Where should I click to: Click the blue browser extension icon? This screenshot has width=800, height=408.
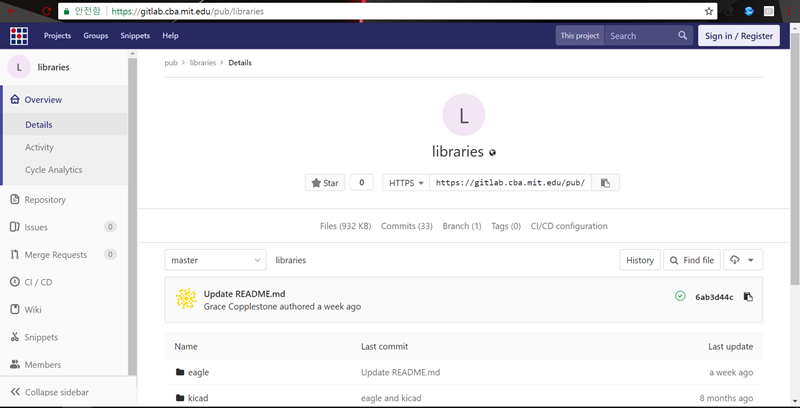(749, 11)
